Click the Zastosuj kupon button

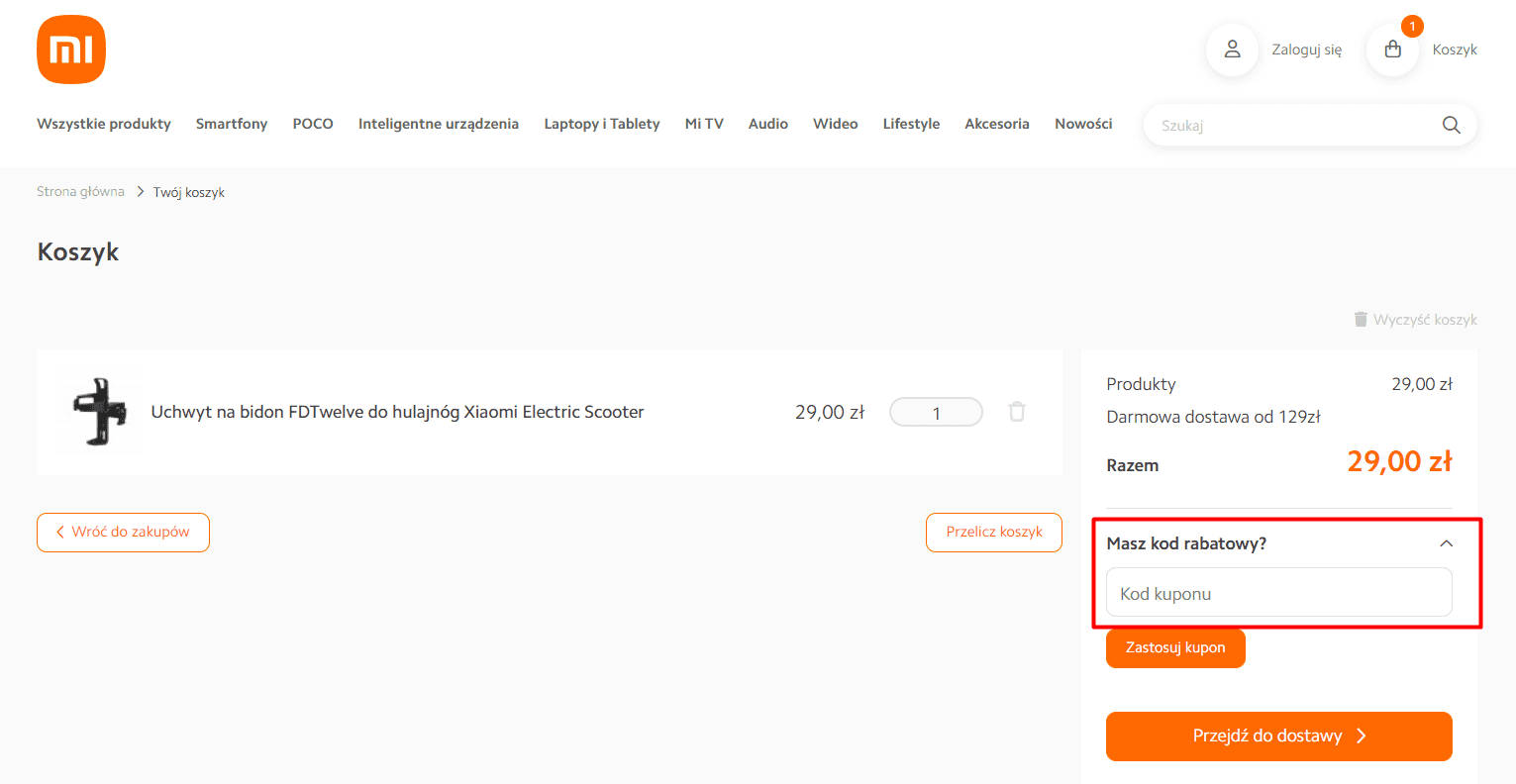point(1174,647)
